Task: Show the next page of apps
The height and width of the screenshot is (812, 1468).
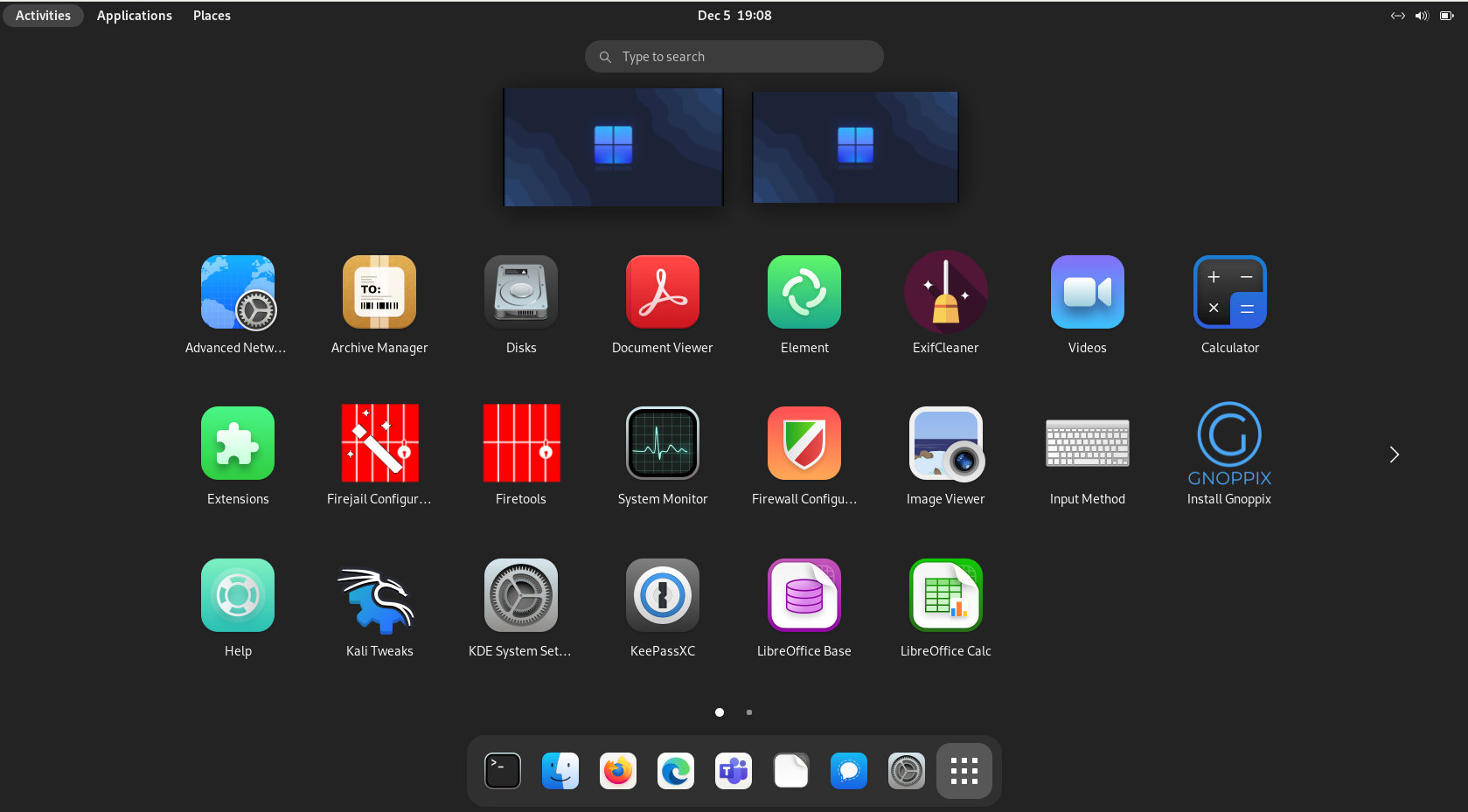Action: (1394, 454)
